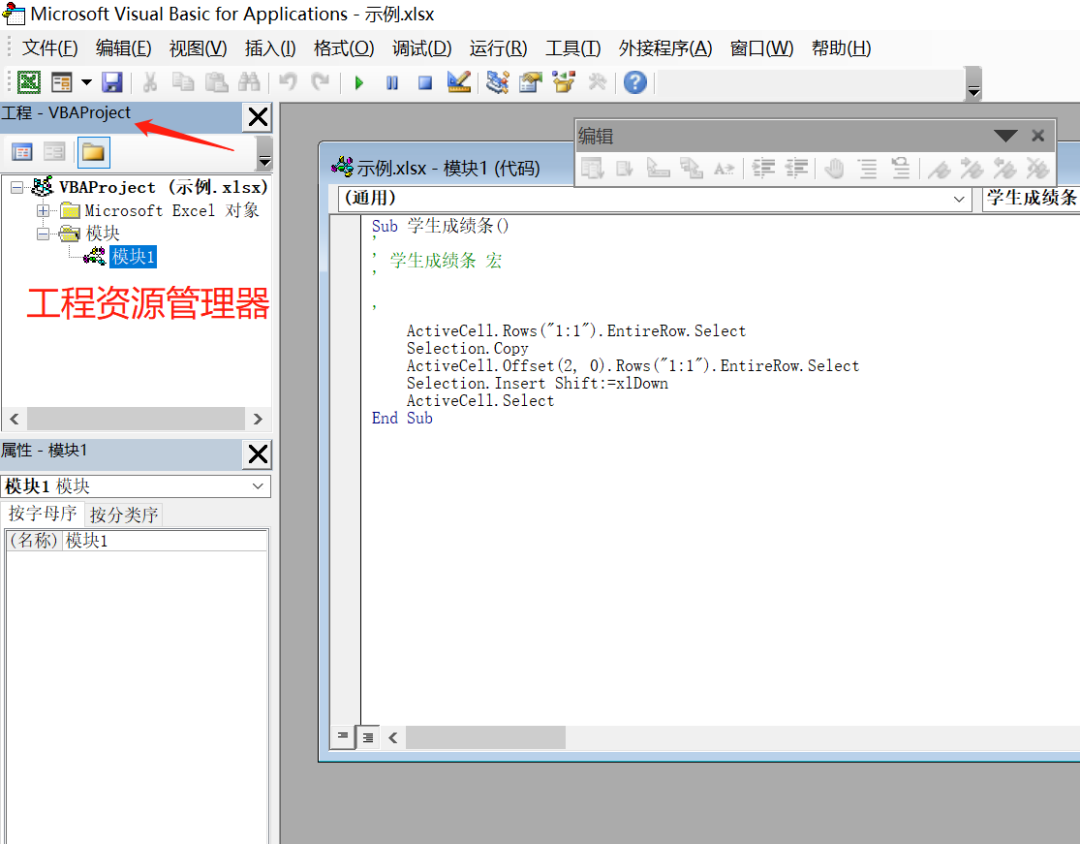Run the macro with green play button
Image resolution: width=1080 pixels, height=844 pixels.
359,83
